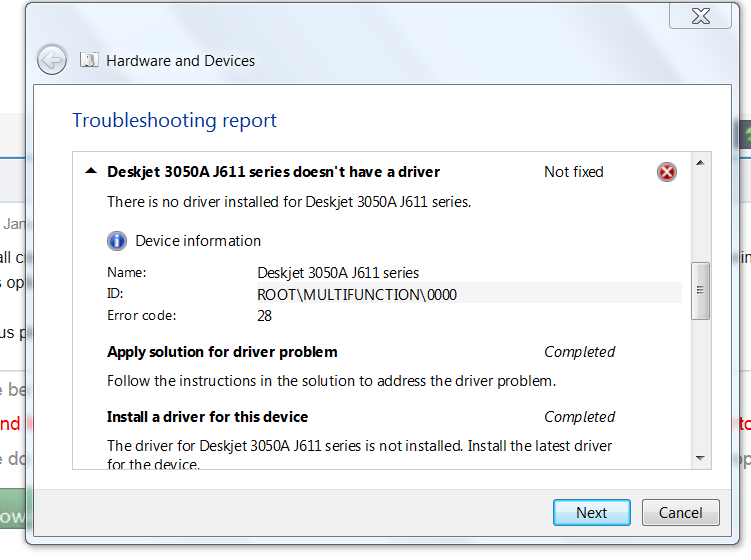
Task: Click 'There is no driver installed' description
Action: [x=289, y=202]
